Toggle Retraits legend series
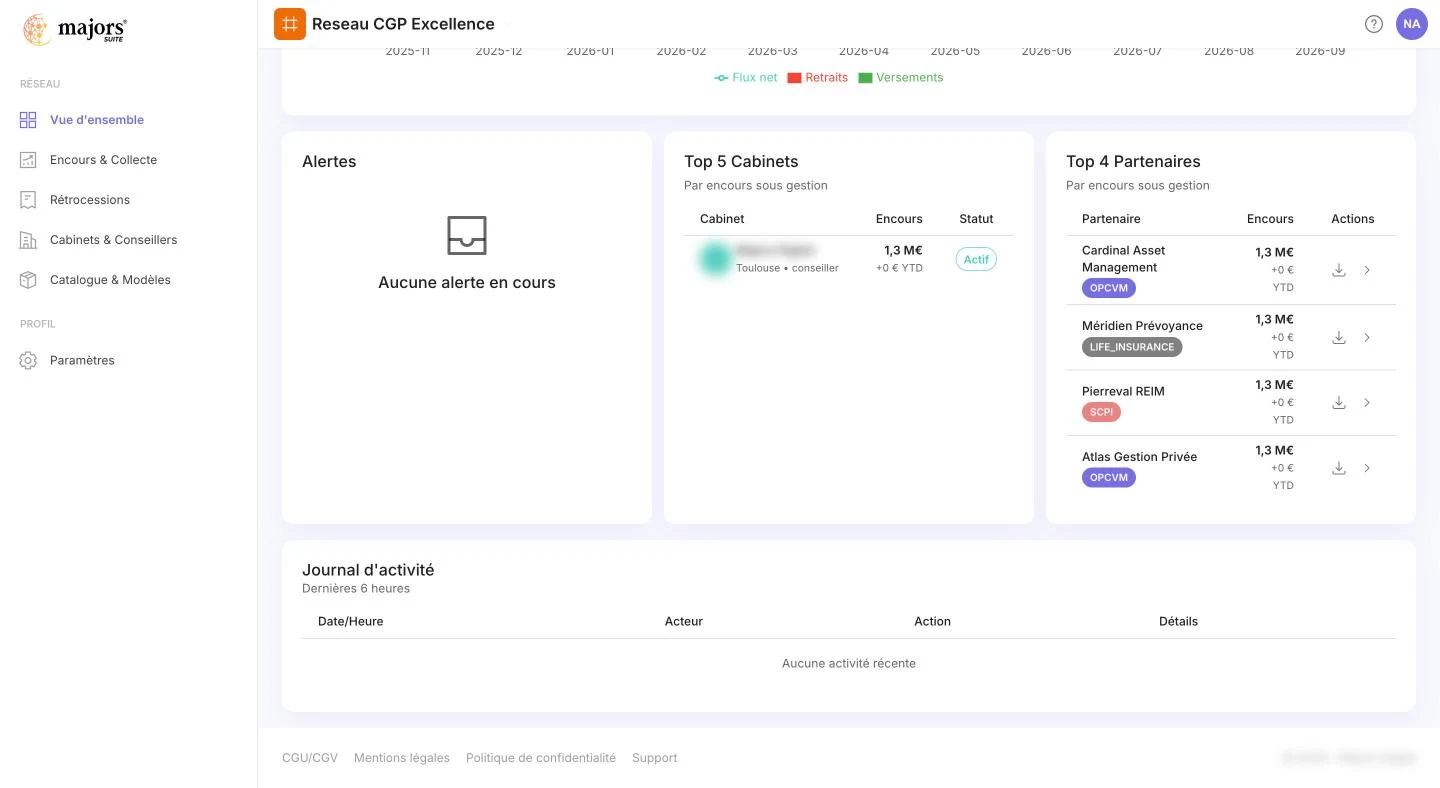 click(x=818, y=77)
